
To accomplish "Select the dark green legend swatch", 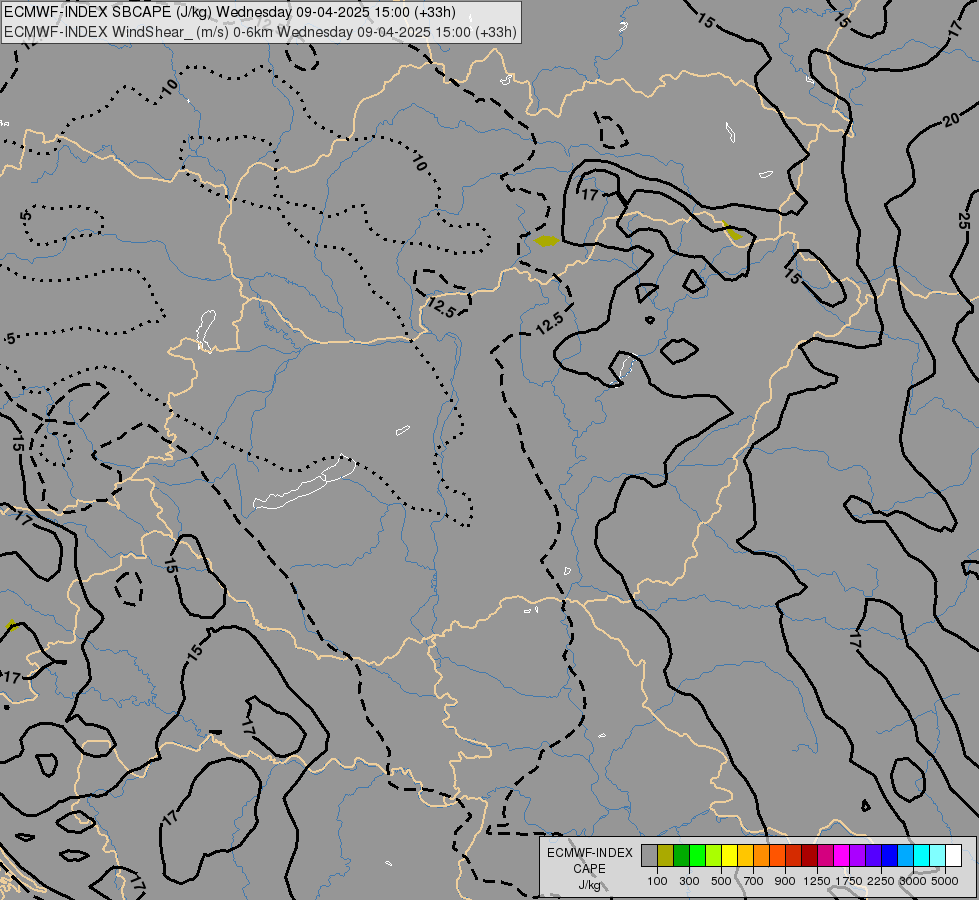I will [x=682, y=855].
